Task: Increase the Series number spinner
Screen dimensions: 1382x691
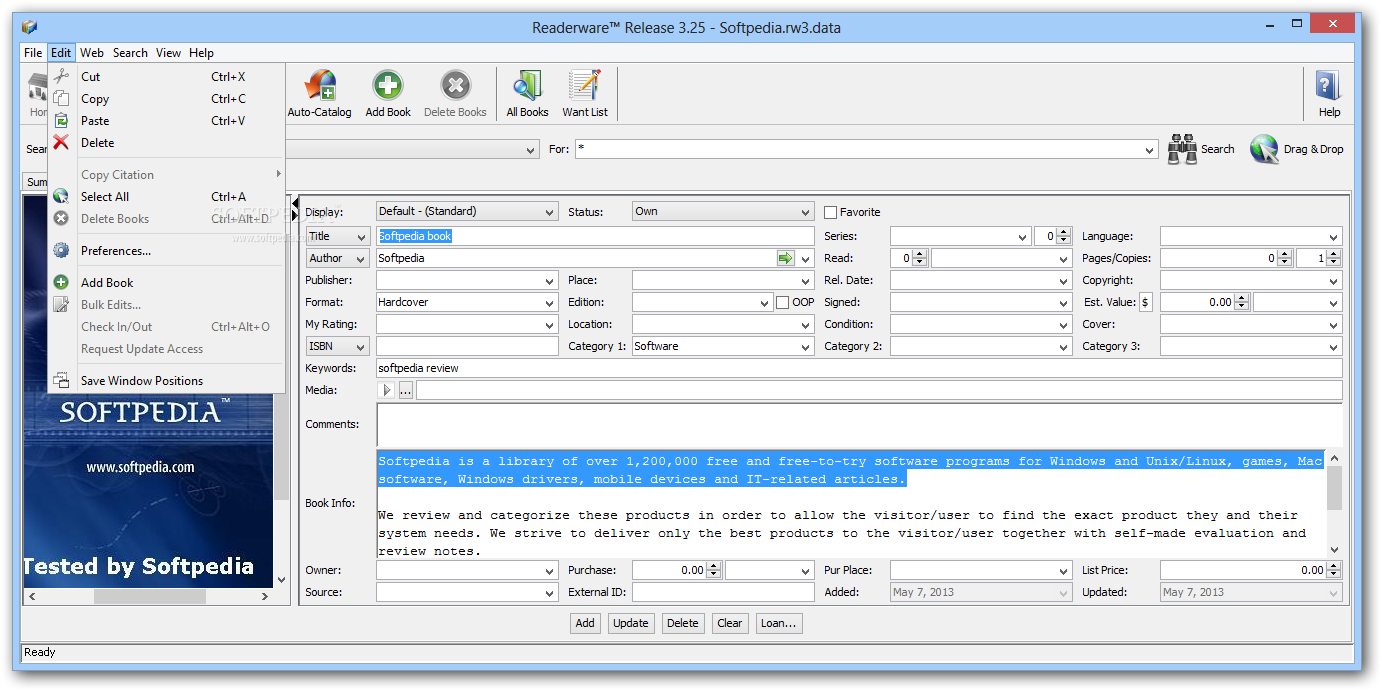Action: tap(1064, 232)
